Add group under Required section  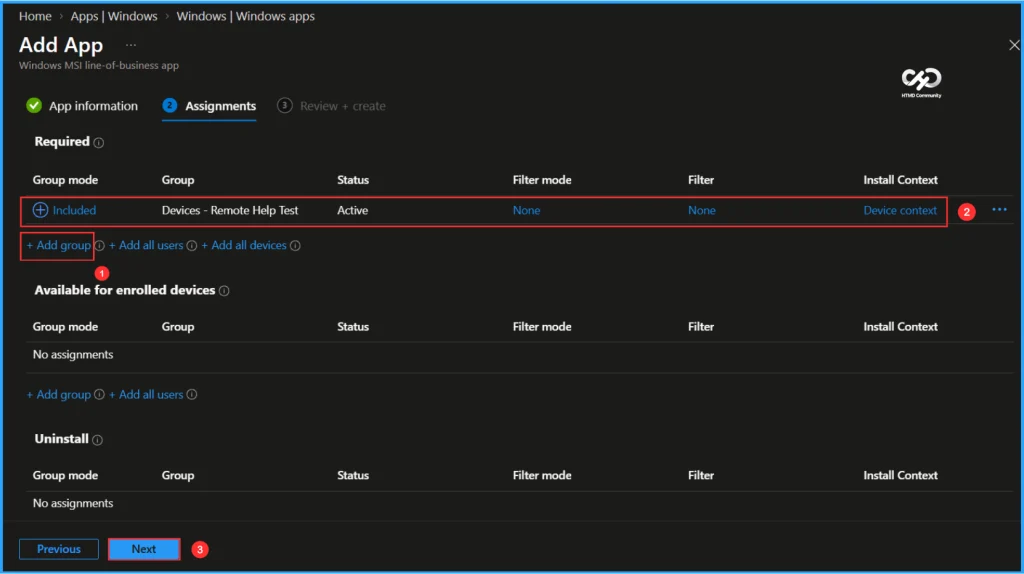point(58,246)
